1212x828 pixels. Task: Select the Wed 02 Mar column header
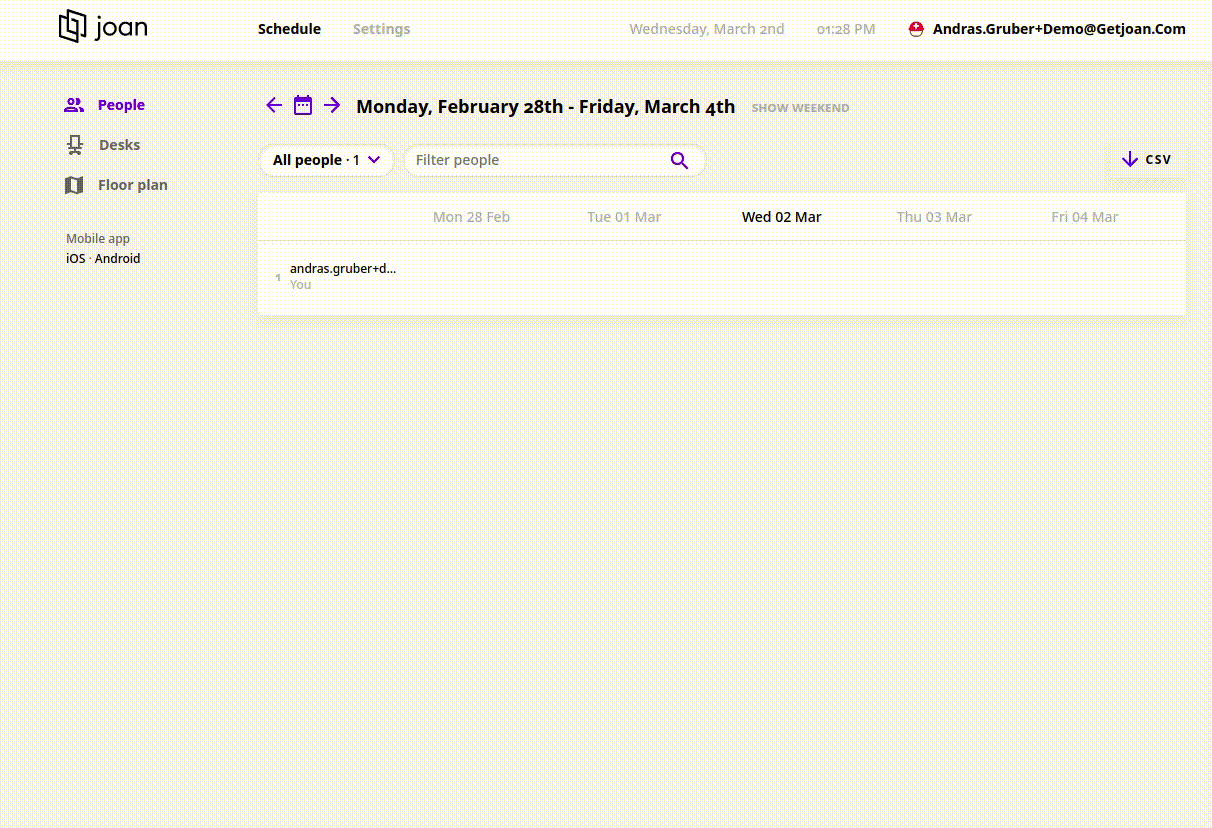coord(781,217)
